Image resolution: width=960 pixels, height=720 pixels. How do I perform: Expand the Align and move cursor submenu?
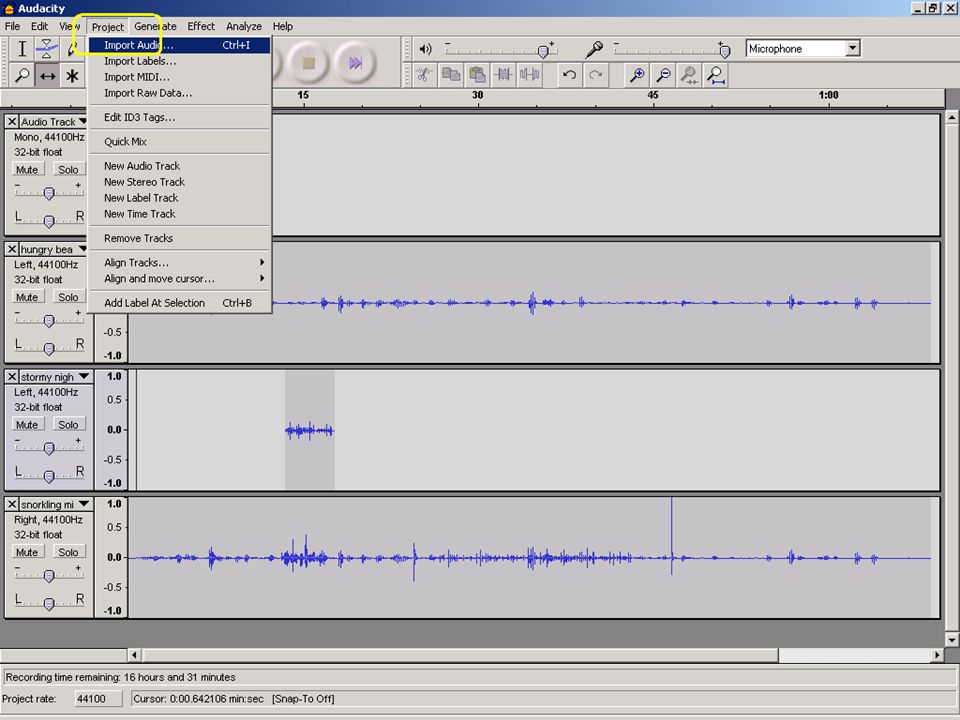click(x=179, y=279)
